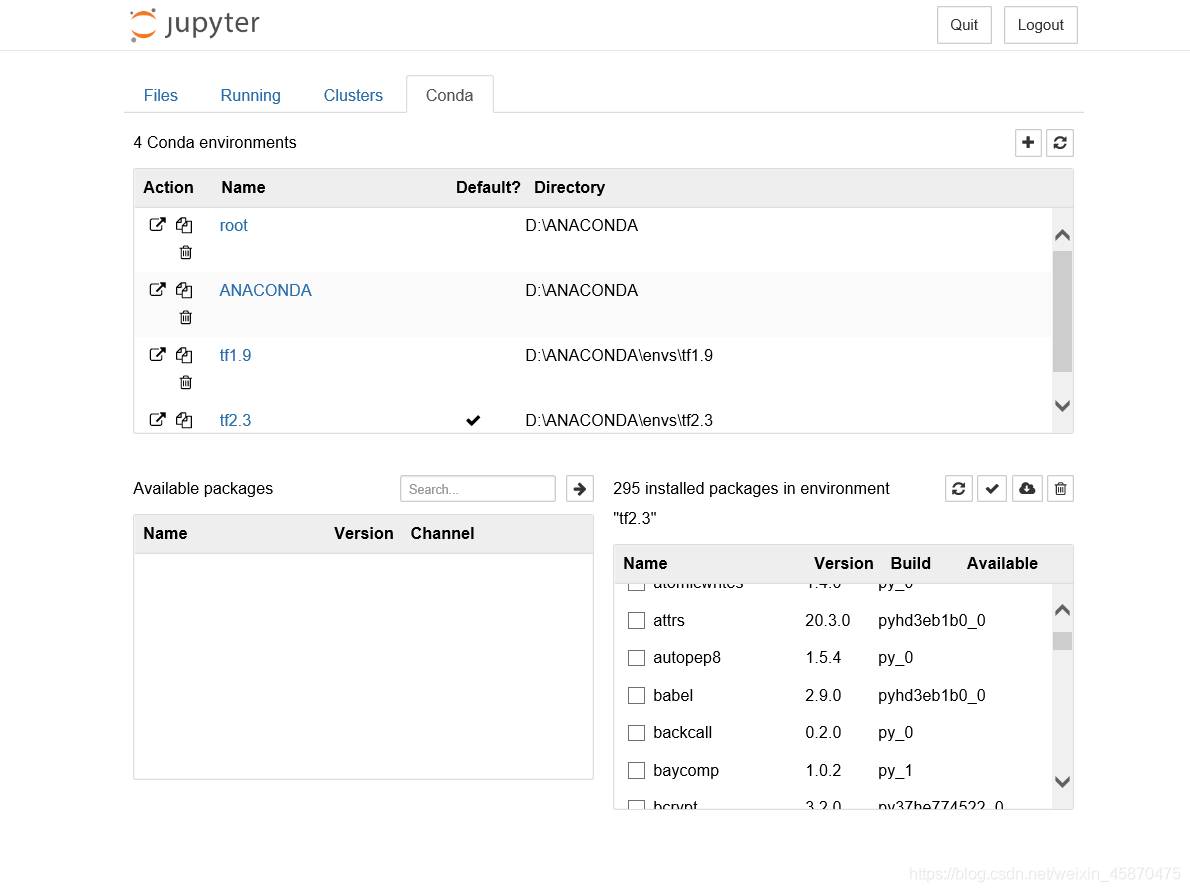The width and height of the screenshot is (1190, 892).
Task: Update selected packages with cloud icon
Action: pyautogui.click(x=1027, y=488)
